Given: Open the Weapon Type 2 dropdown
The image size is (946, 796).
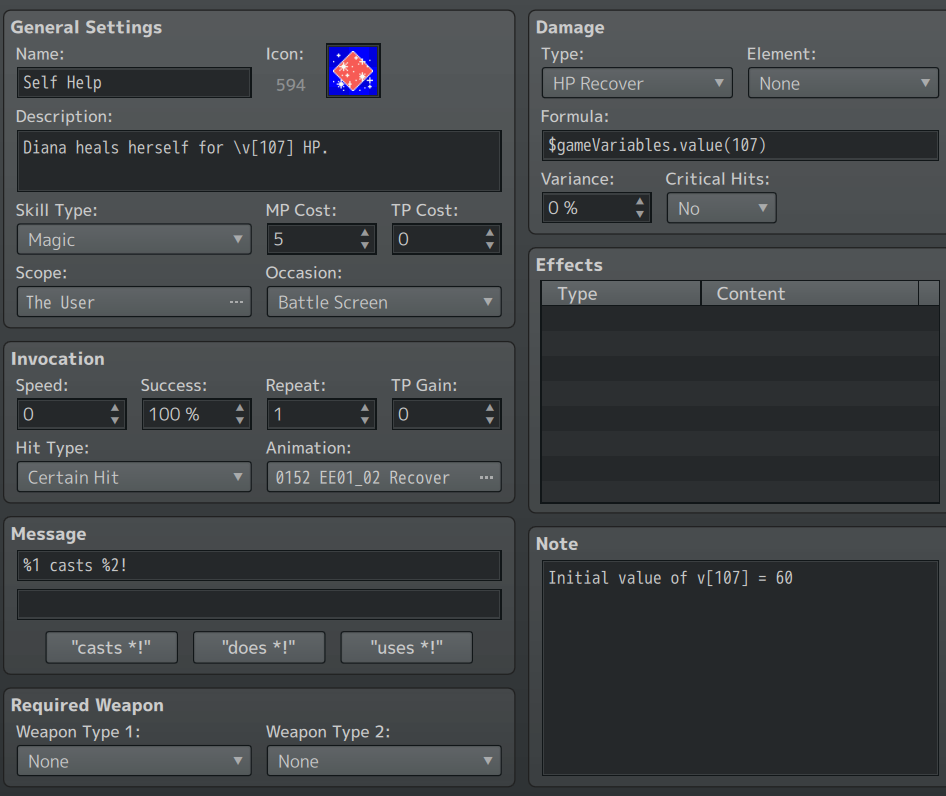Looking at the screenshot, I should (x=384, y=761).
